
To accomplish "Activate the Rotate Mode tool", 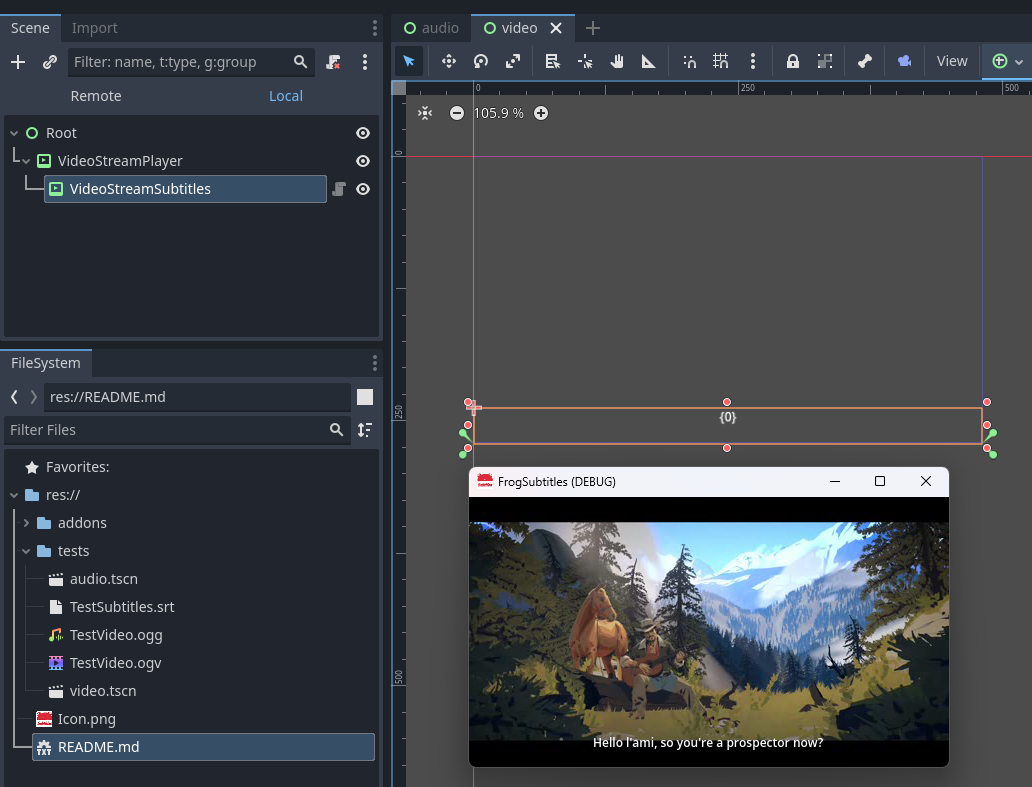I will (x=481, y=61).
